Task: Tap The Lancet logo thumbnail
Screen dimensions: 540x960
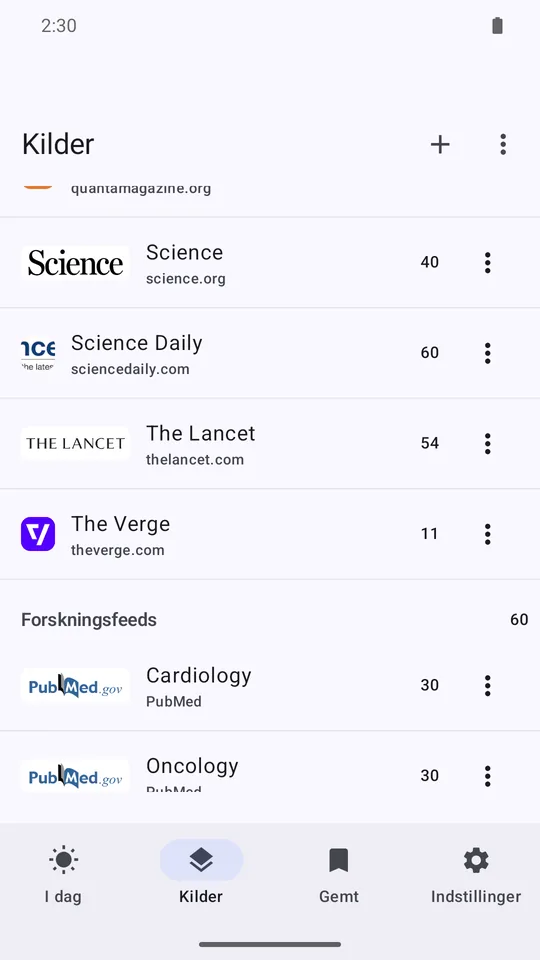Action: [x=75, y=443]
